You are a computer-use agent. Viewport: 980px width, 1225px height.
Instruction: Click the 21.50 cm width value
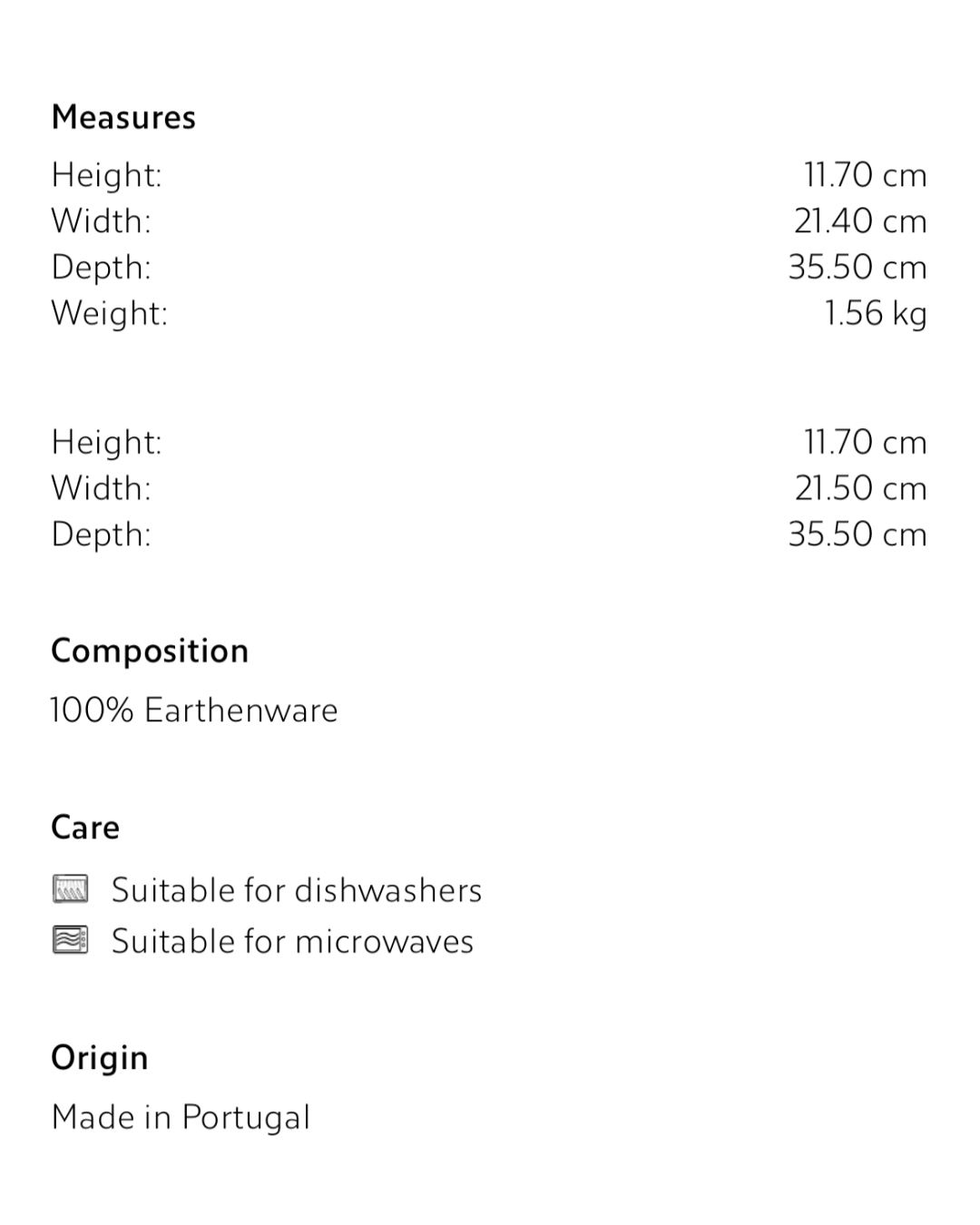coord(860,488)
